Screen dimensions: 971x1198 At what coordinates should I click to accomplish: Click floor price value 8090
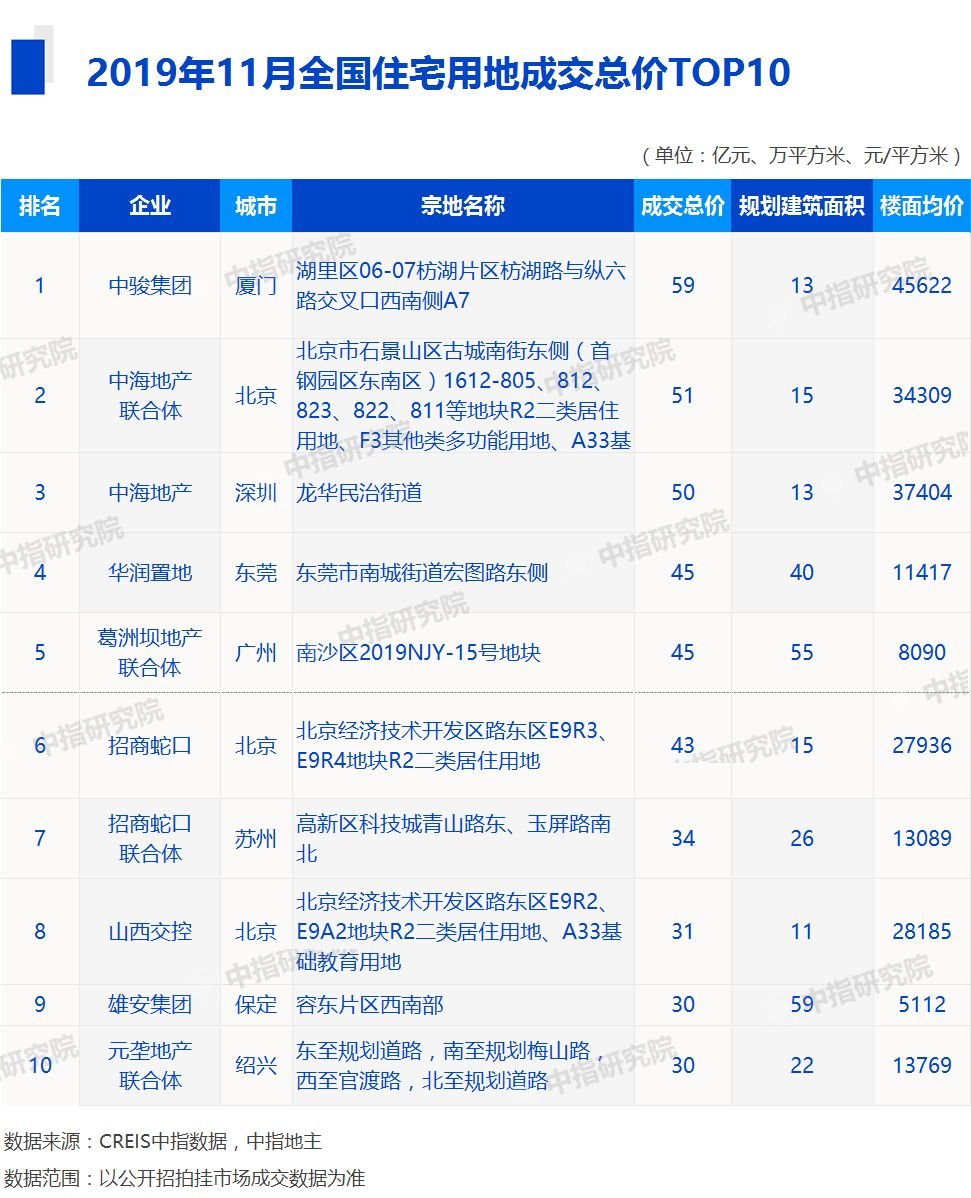922,652
